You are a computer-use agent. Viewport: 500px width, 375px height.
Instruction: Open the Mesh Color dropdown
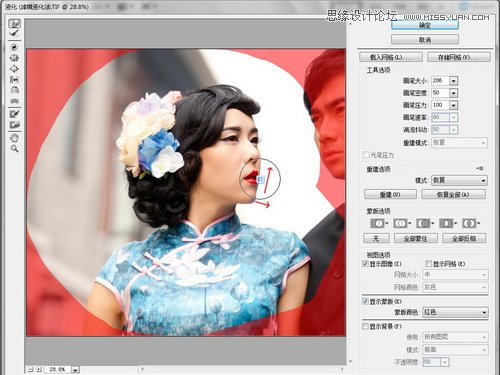455,287
